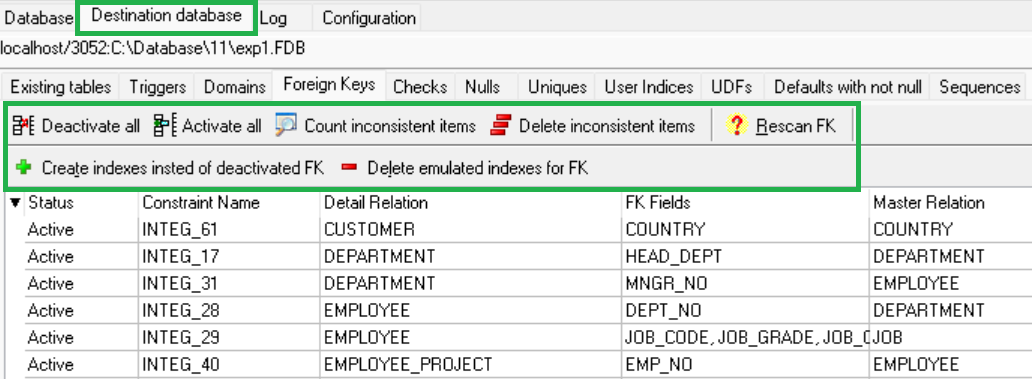Image resolution: width=1032 pixels, height=379 pixels.
Task: Show the Sequences tab
Action: (x=979, y=87)
